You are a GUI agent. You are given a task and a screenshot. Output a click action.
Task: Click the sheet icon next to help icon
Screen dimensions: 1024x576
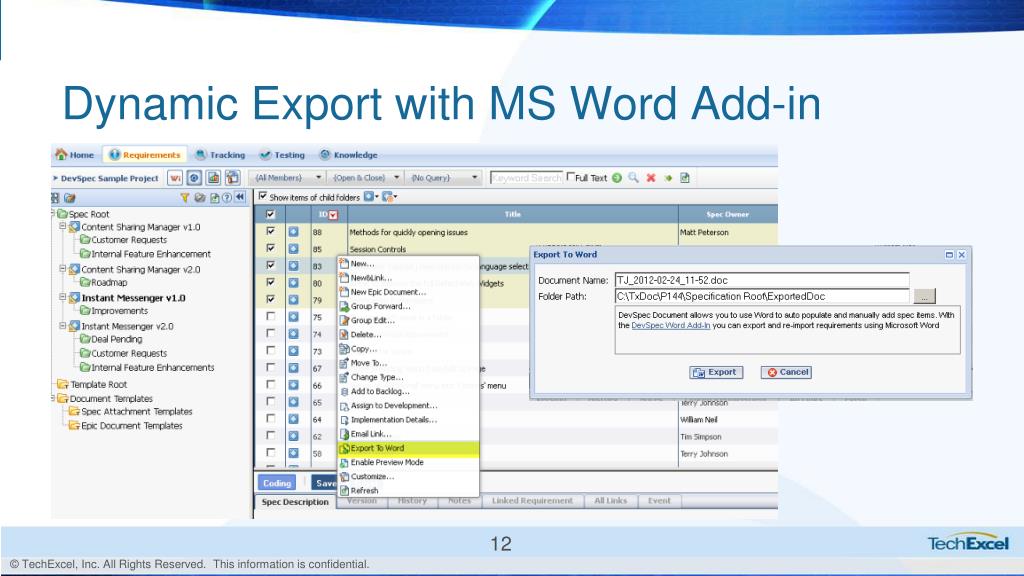214,197
